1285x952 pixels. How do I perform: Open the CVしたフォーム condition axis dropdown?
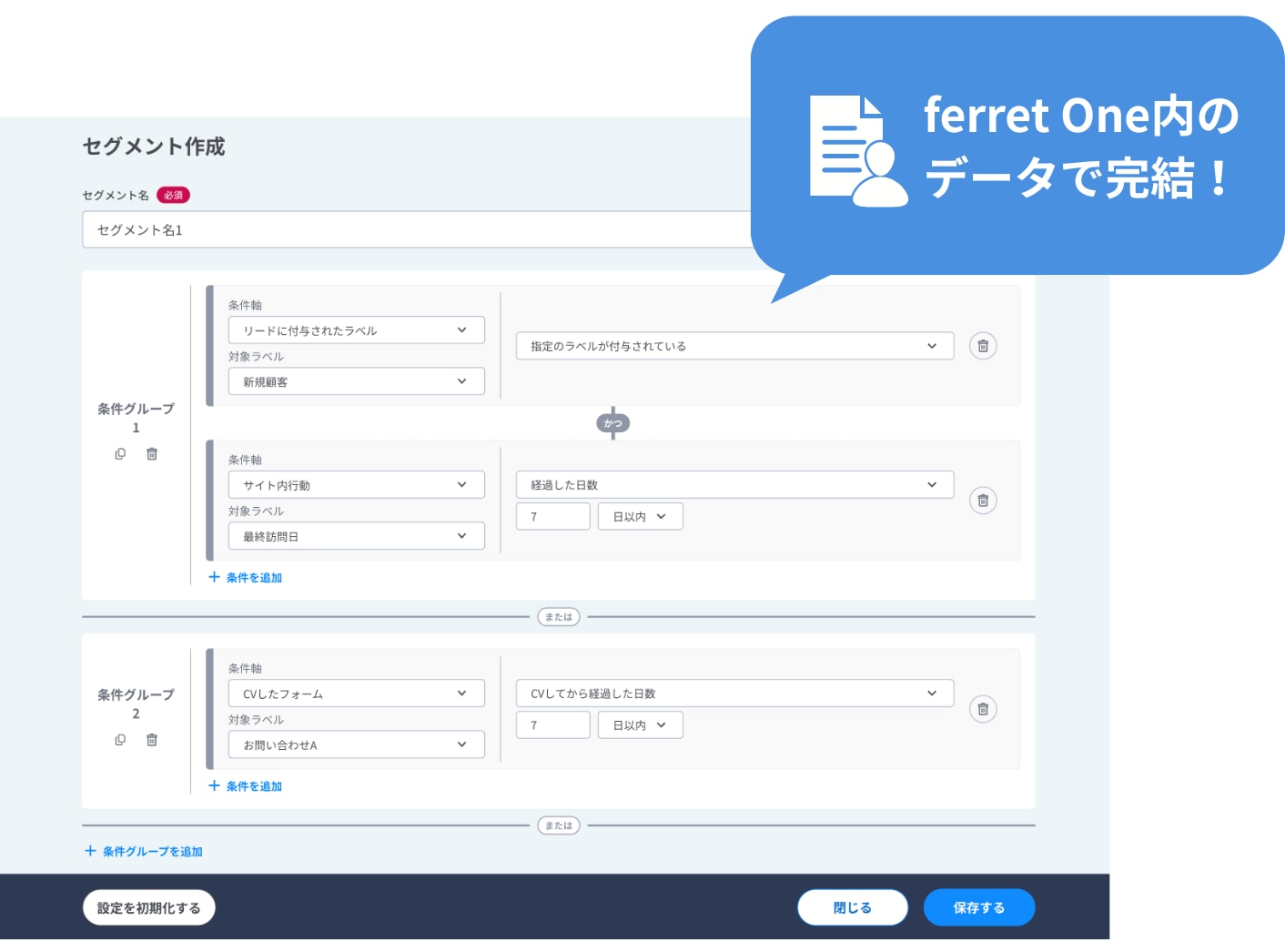(356, 694)
